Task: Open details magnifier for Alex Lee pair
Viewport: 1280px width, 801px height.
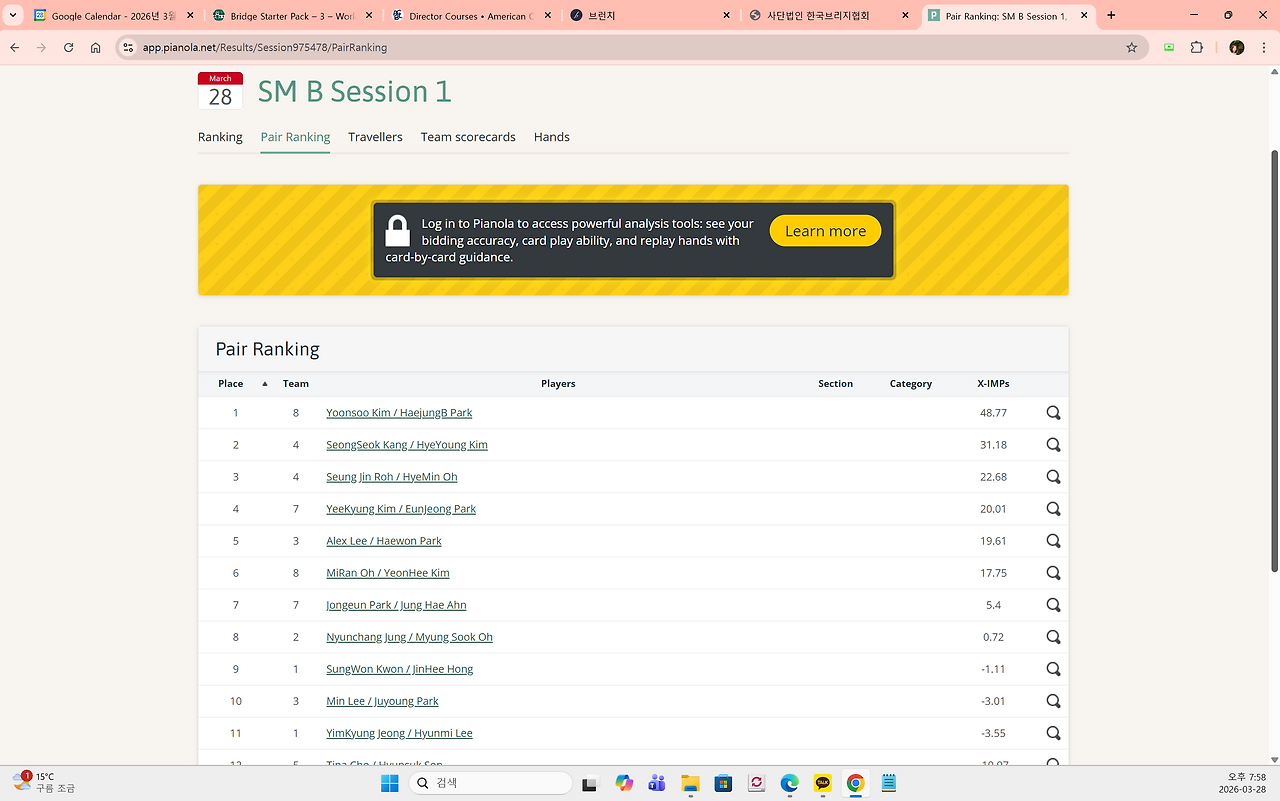Action: [x=1053, y=541]
